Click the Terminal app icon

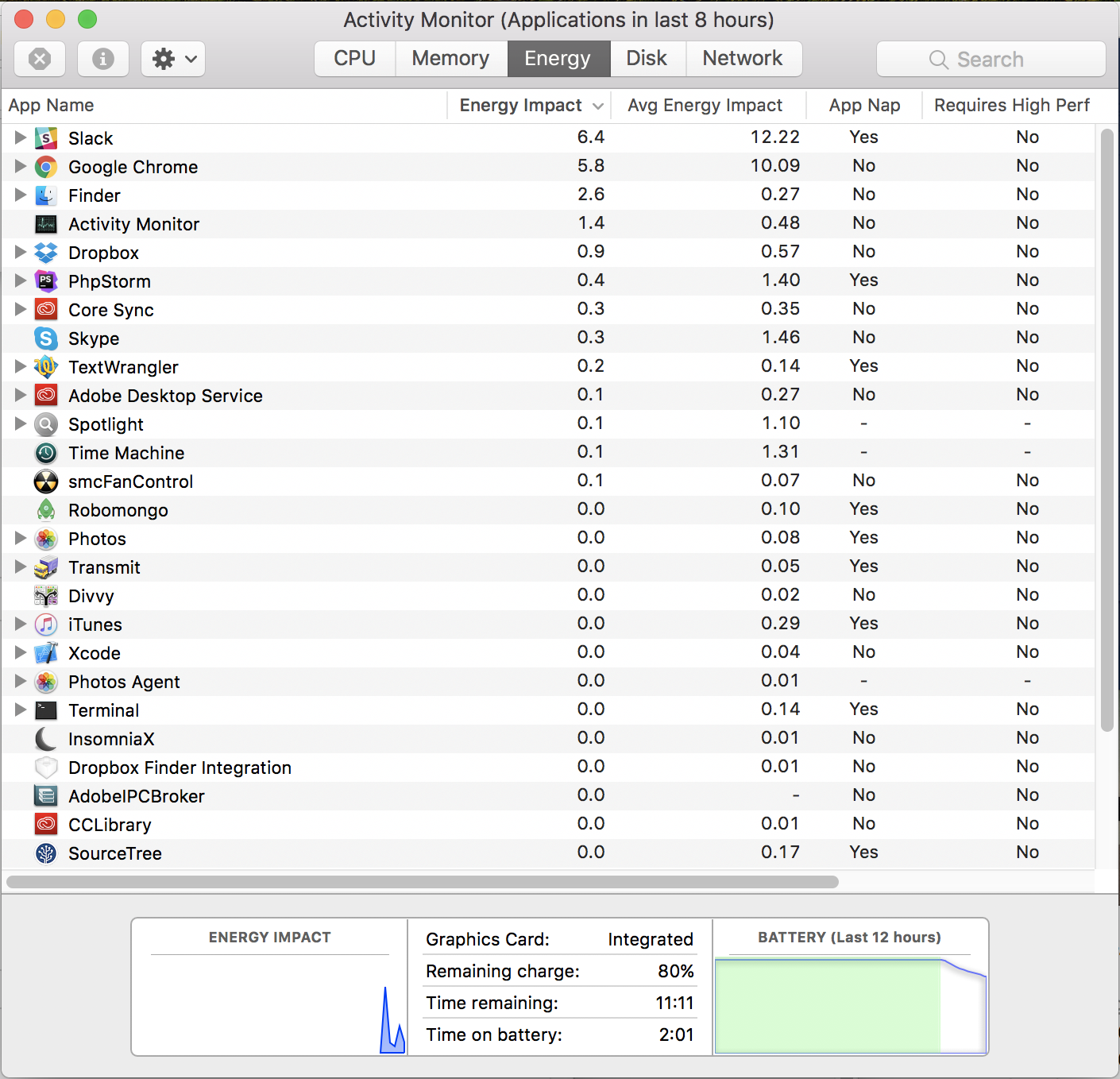[46, 710]
